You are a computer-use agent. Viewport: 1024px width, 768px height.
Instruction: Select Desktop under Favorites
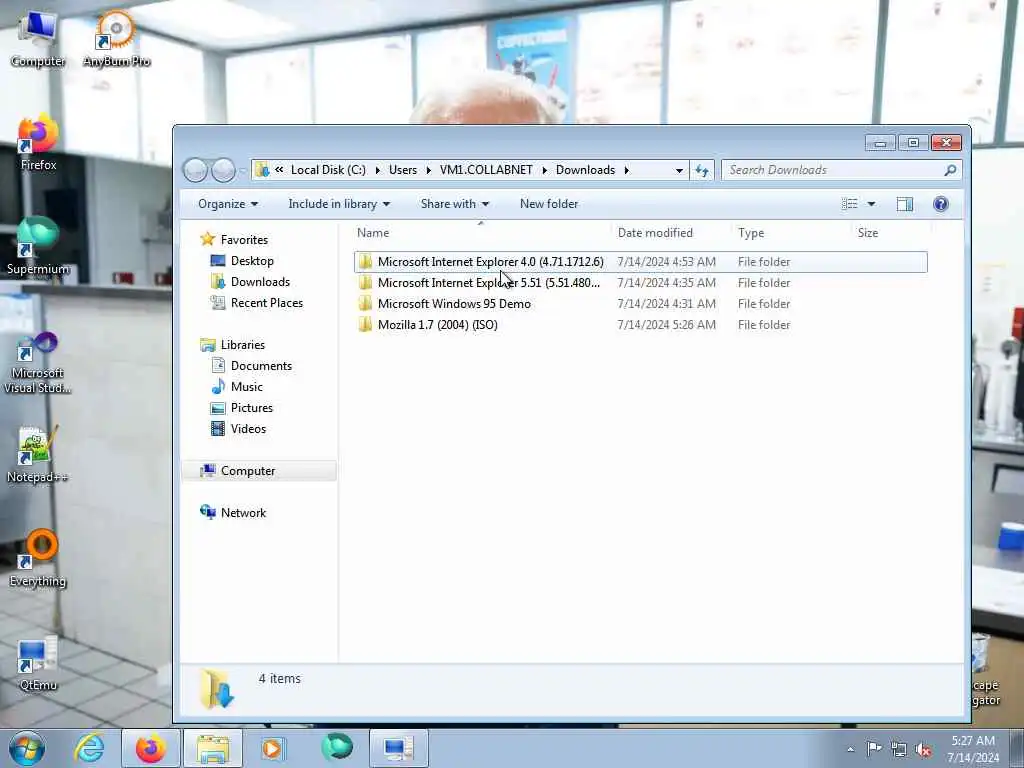252,261
